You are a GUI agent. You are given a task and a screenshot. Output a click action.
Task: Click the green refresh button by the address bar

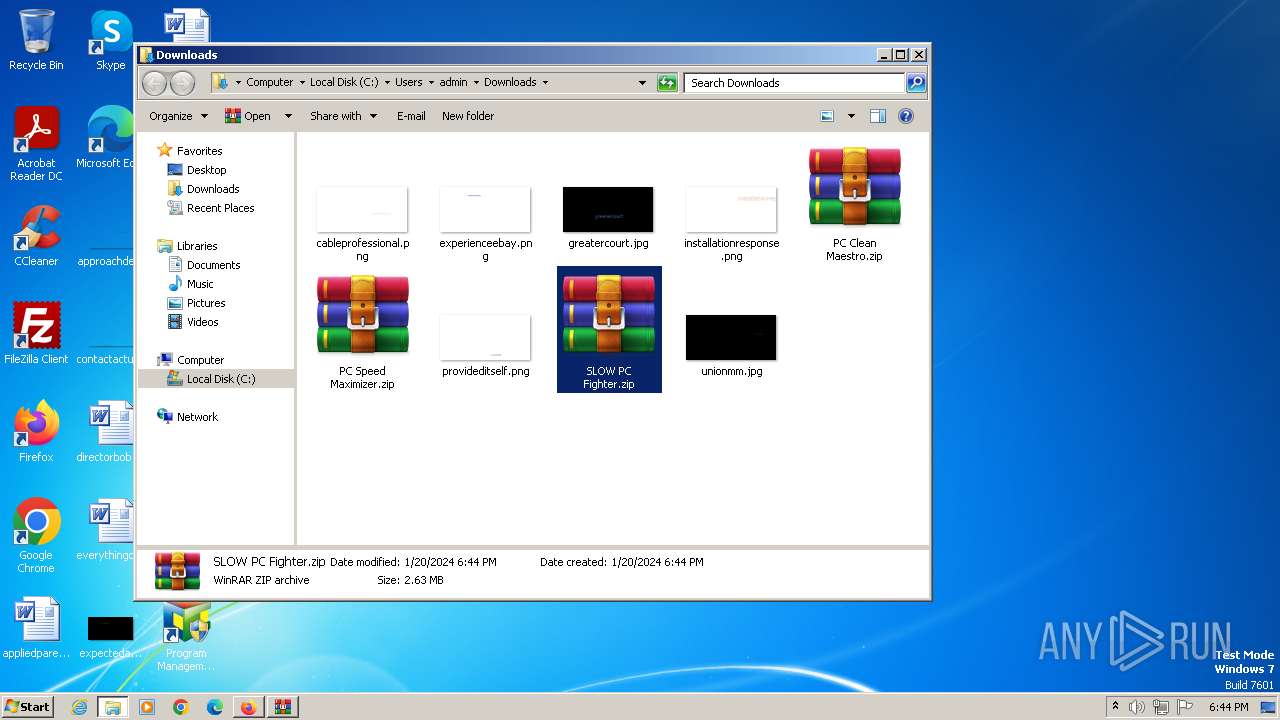coord(667,83)
